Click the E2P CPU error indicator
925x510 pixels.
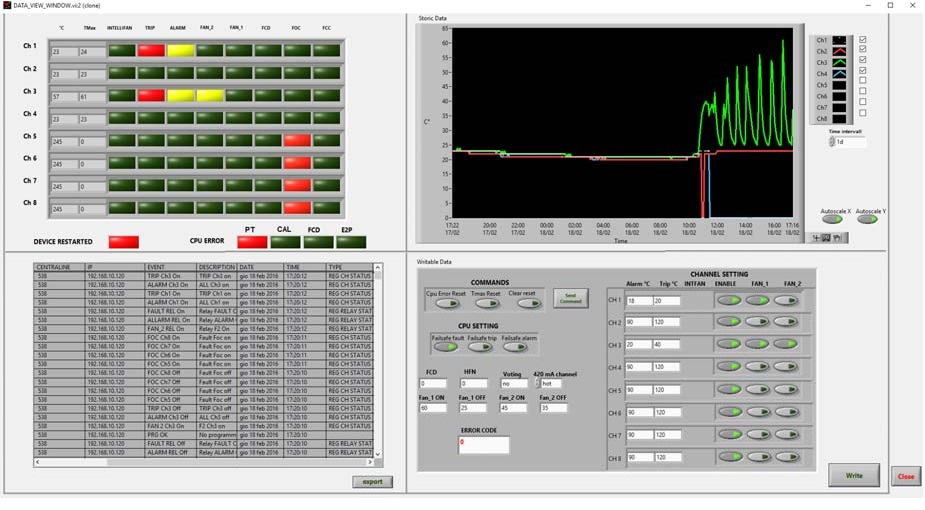[352, 242]
